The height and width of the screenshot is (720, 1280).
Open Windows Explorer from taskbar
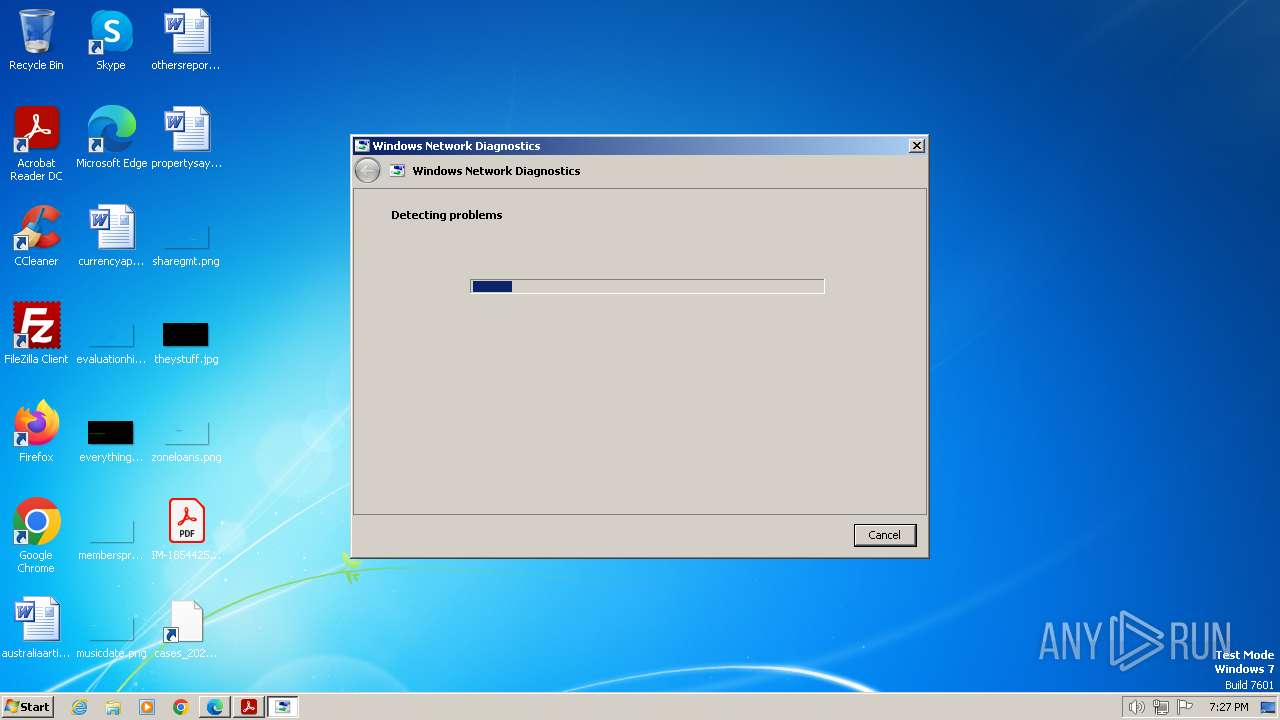113,707
